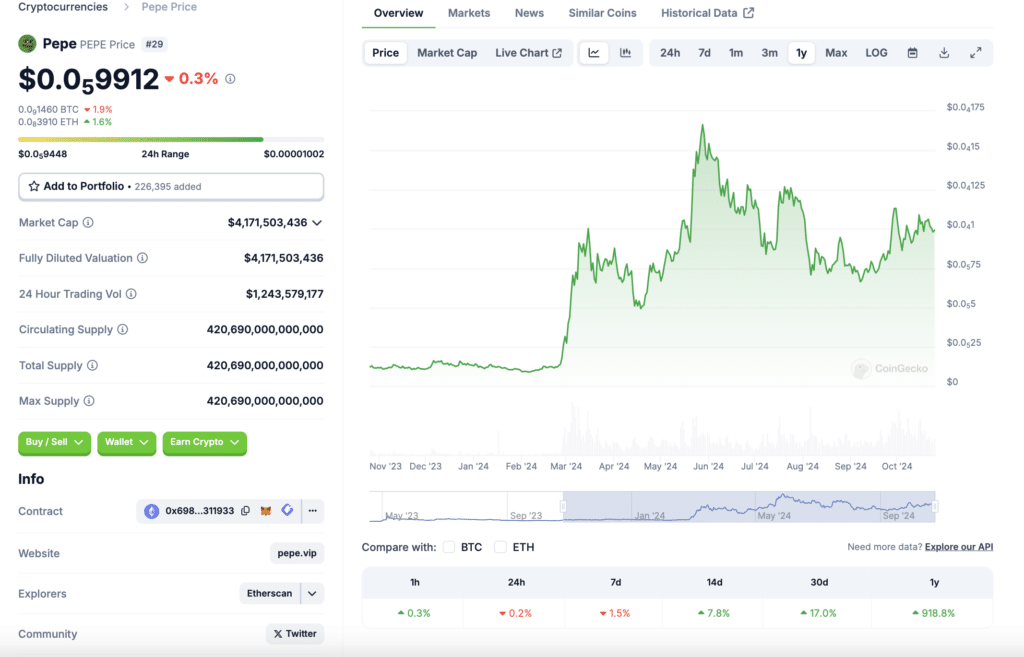Click the 24h Range progress bar
Screen dimensions: 1024x657
(x=171, y=139)
